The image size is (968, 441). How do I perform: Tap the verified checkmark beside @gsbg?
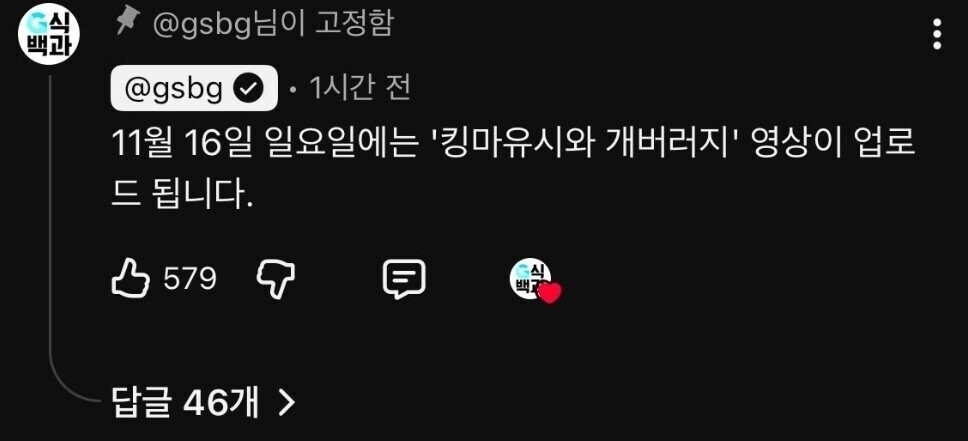(x=248, y=90)
